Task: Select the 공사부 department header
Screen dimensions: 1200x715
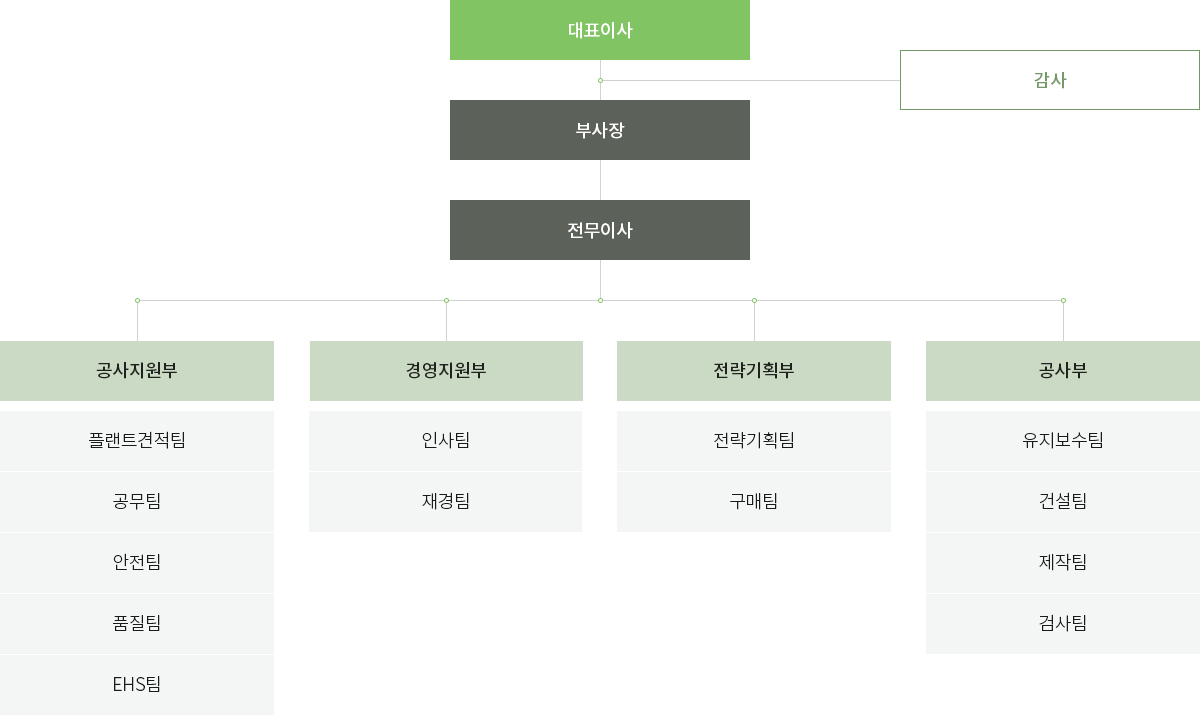Action: 1063,371
